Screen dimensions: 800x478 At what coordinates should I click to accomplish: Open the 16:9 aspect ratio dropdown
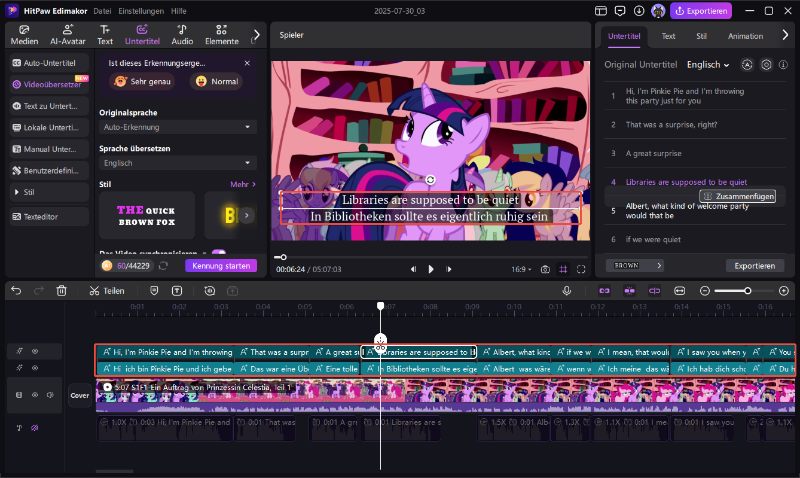[x=521, y=269]
